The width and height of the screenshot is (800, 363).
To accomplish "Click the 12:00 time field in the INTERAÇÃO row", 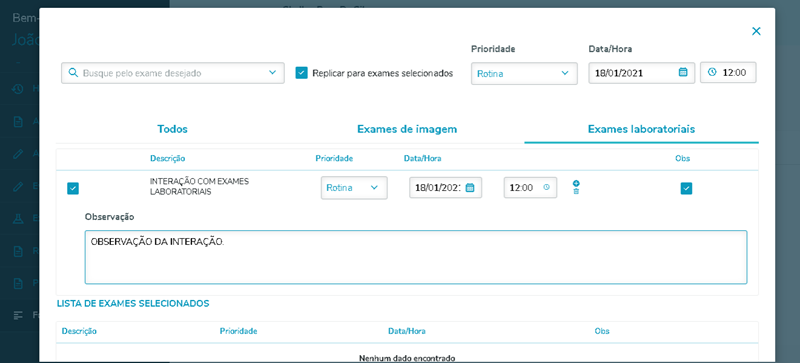I will click(530, 187).
